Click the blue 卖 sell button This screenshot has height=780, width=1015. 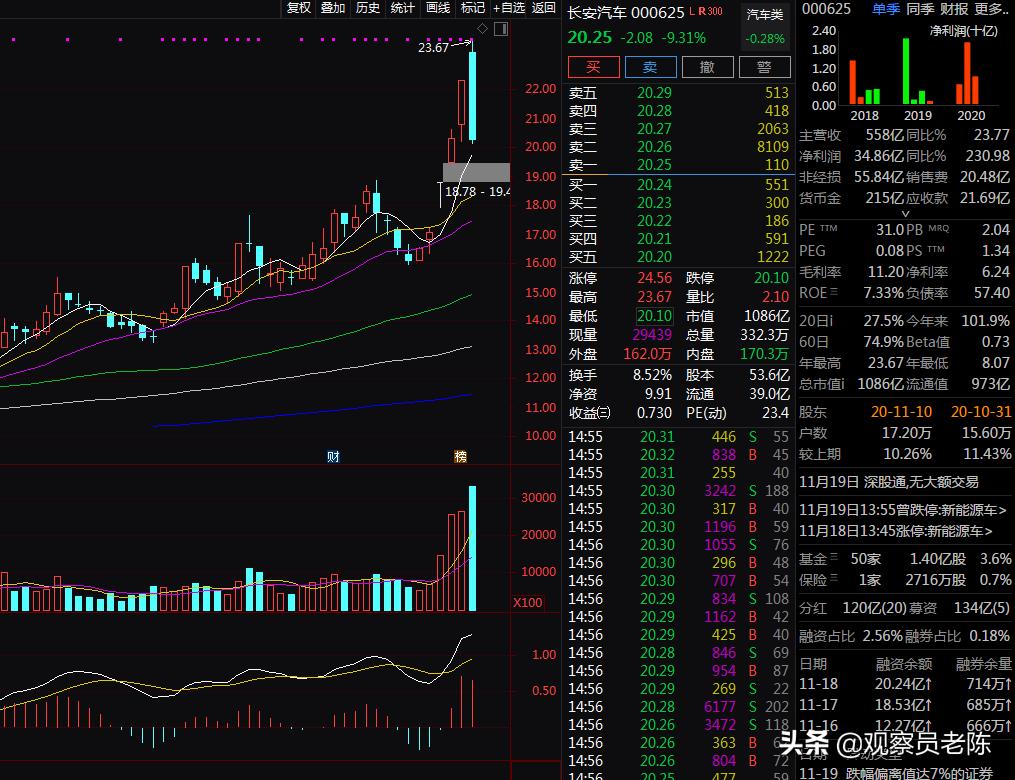[651, 67]
